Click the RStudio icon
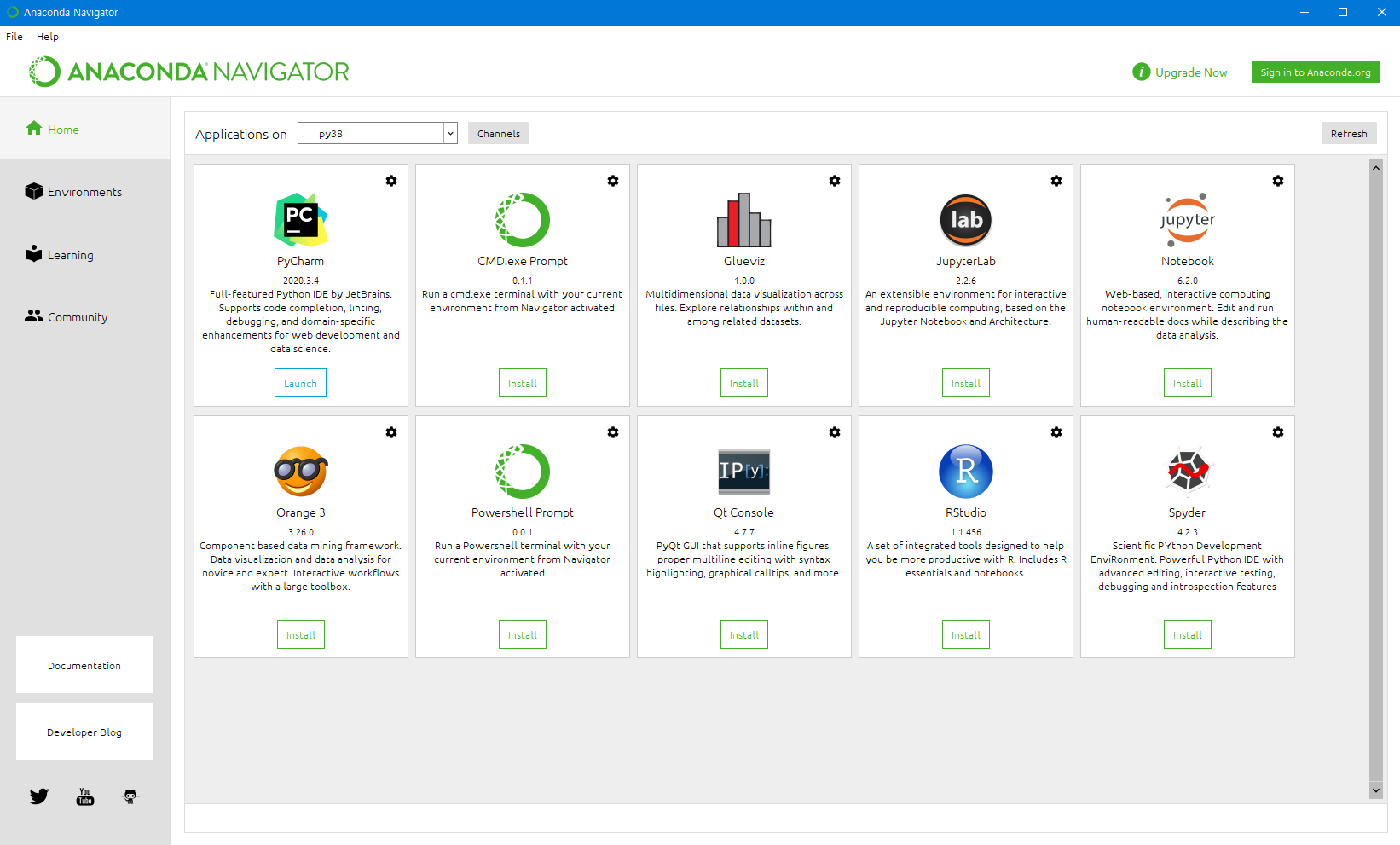Screen dimensions: 1400x845 coord(966,472)
